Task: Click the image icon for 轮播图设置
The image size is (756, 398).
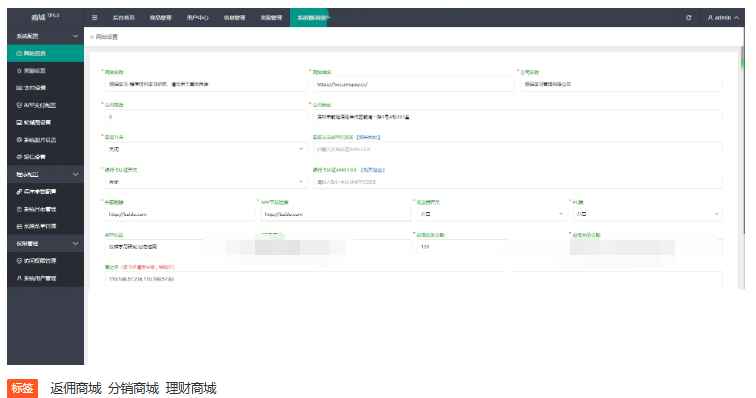Action: (x=19, y=122)
